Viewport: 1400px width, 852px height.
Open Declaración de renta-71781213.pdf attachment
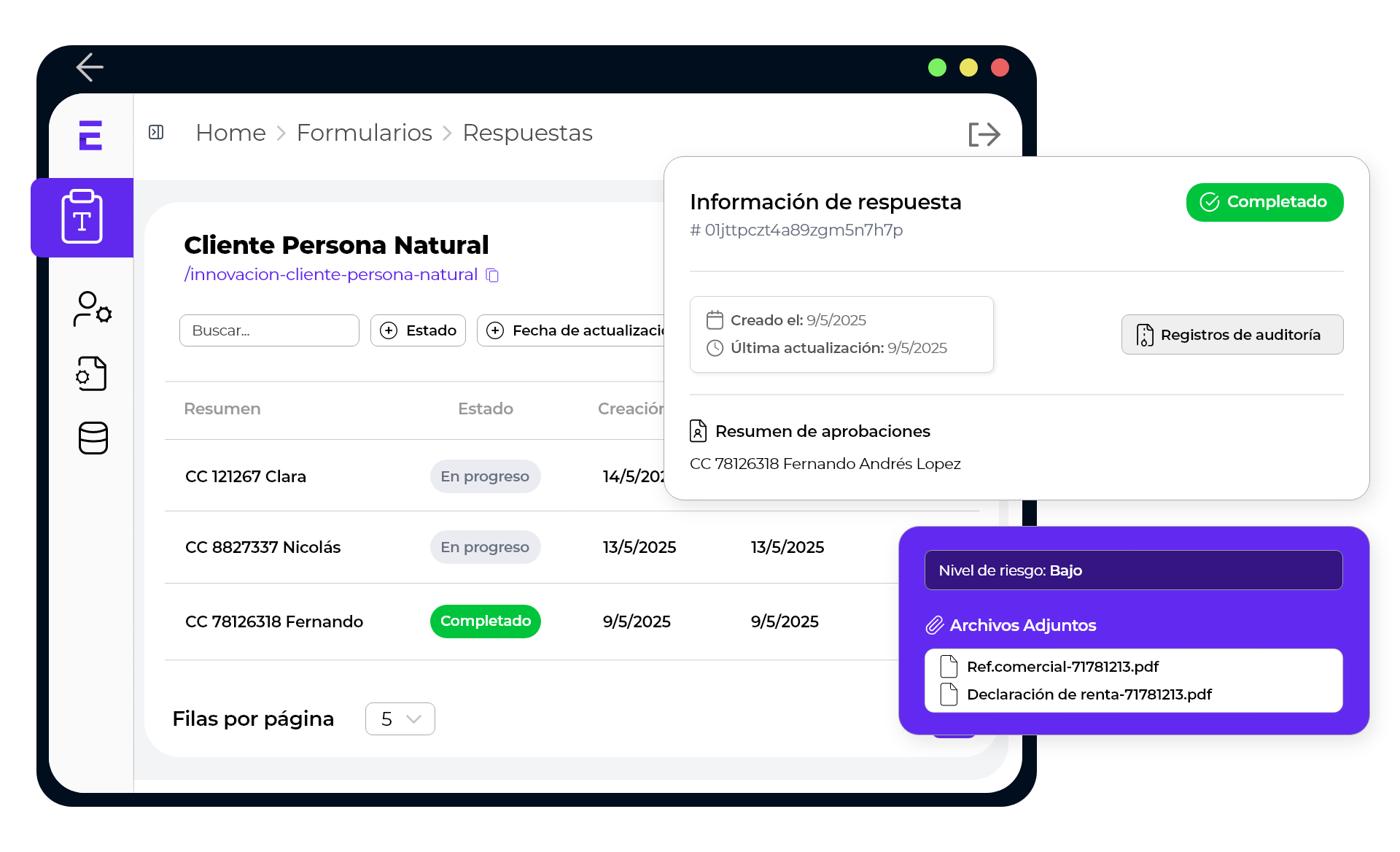(x=1089, y=694)
